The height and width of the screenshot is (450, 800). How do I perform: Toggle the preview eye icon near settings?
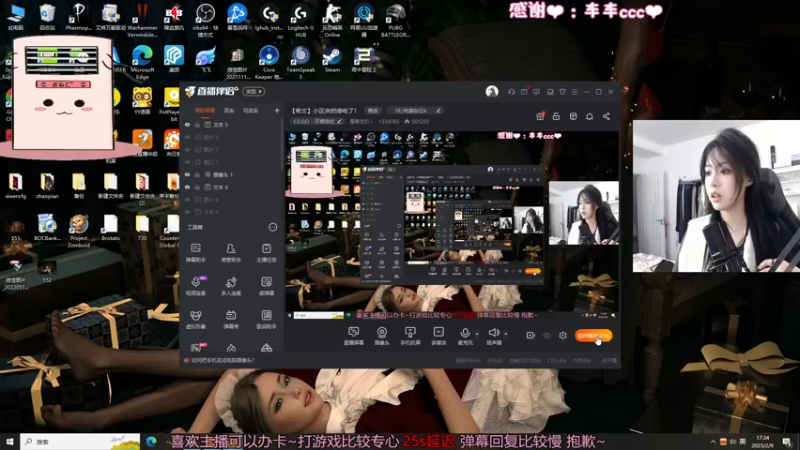click(x=547, y=335)
